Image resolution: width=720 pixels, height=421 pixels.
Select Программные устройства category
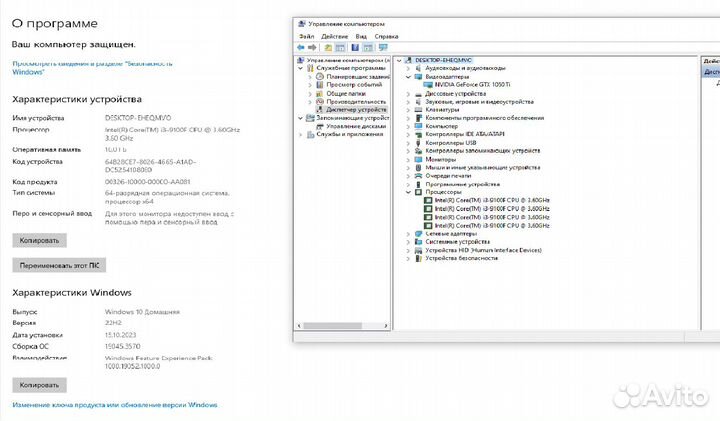click(462, 184)
